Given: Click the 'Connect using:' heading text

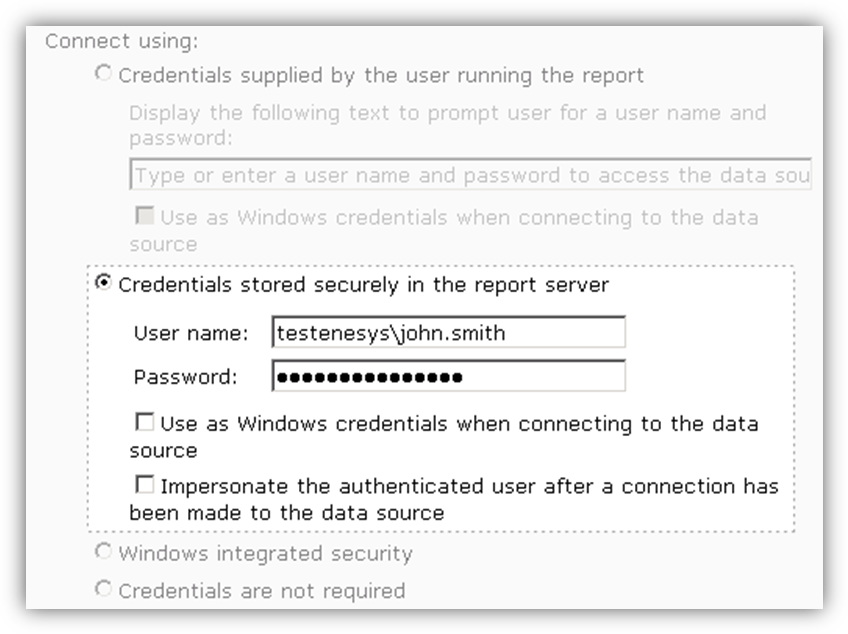Looking at the screenshot, I should 121,41.
